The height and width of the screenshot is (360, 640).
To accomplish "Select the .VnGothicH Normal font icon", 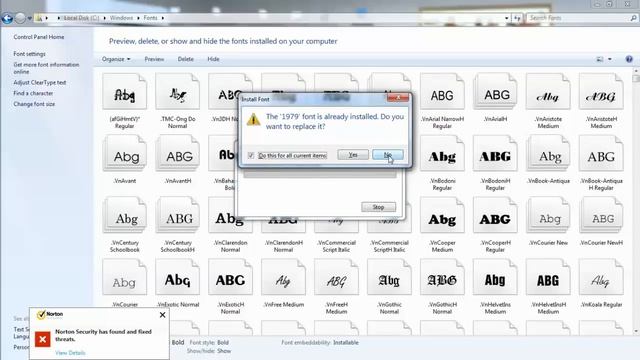I will tap(442, 277).
